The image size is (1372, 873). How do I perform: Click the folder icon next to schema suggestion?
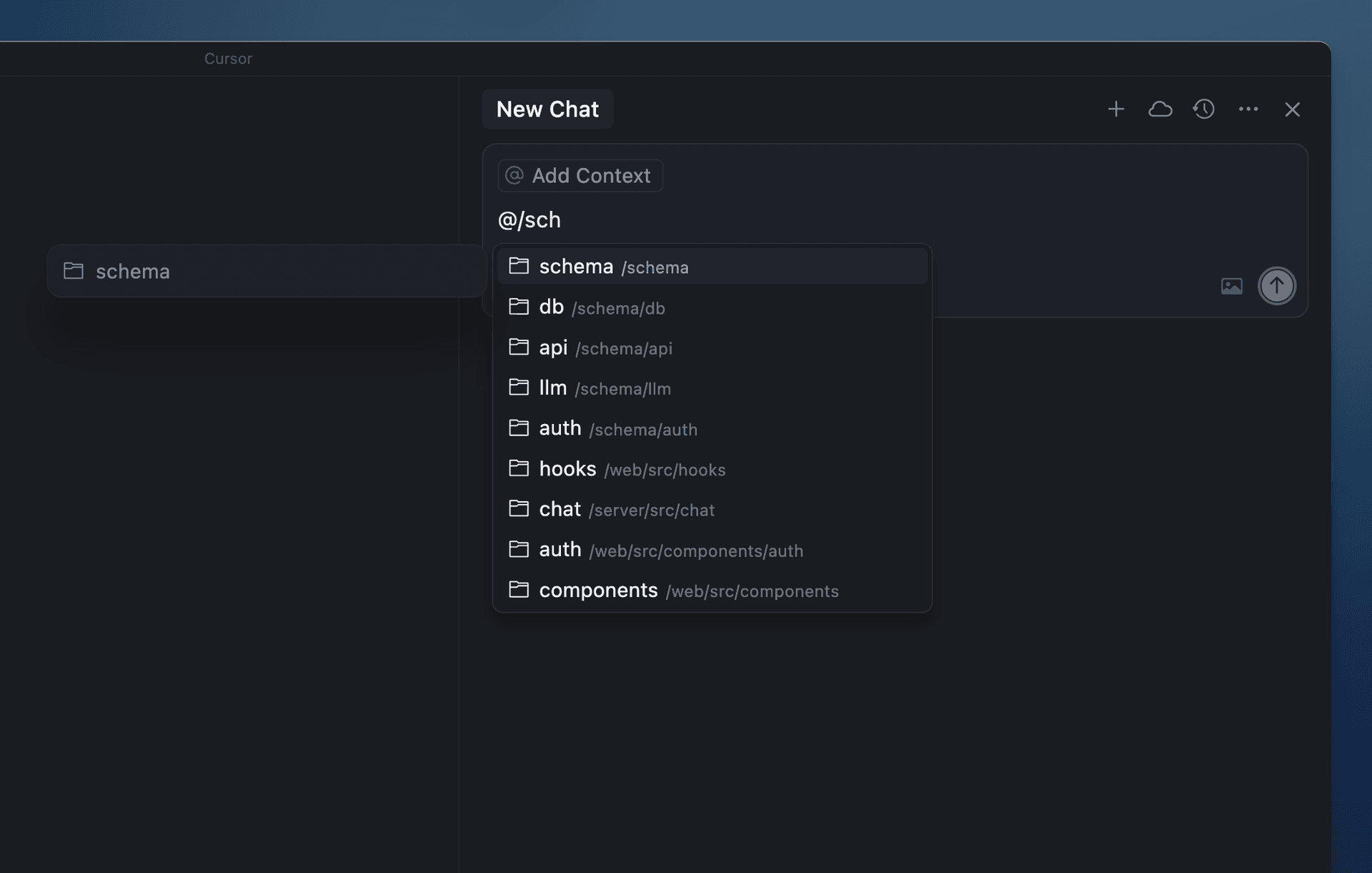point(520,265)
